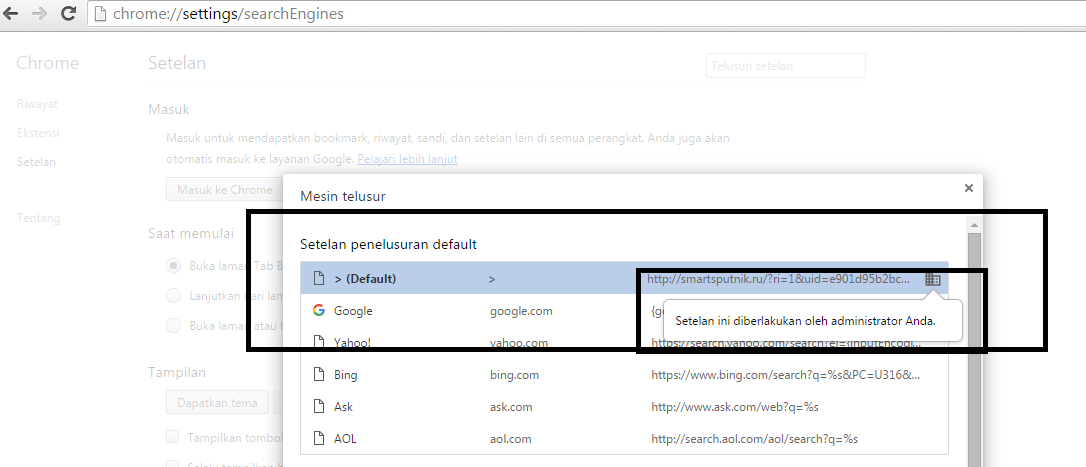Click the page icon in the address bar

pyautogui.click(x=100, y=14)
